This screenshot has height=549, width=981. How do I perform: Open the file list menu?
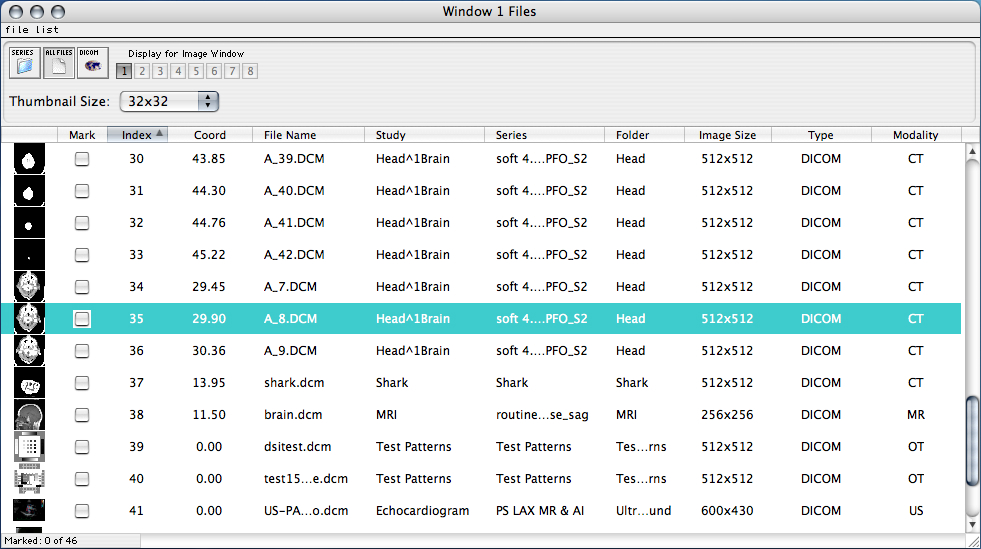tap(32, 30)
